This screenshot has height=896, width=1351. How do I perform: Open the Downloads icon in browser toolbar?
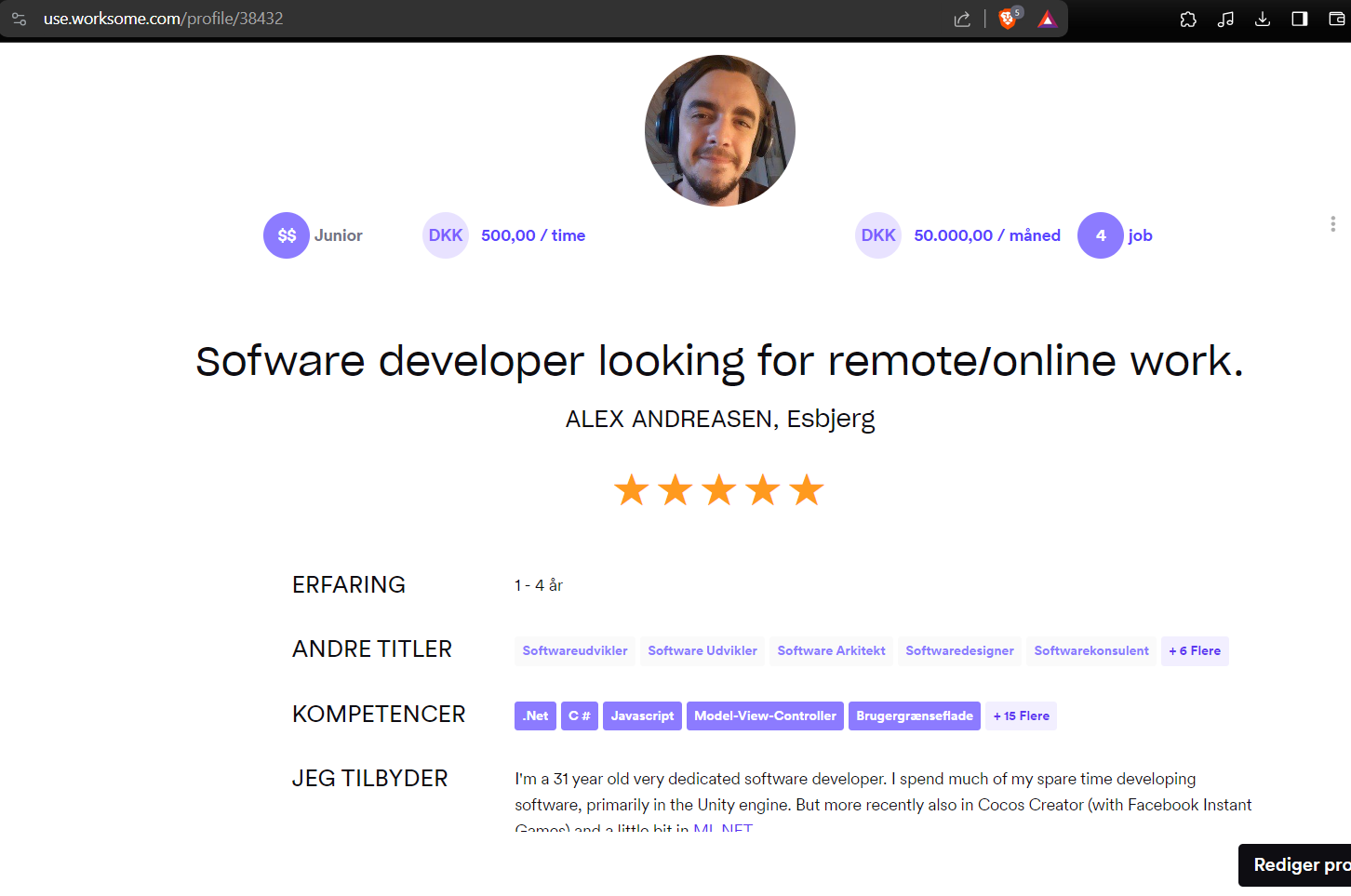1263,18
